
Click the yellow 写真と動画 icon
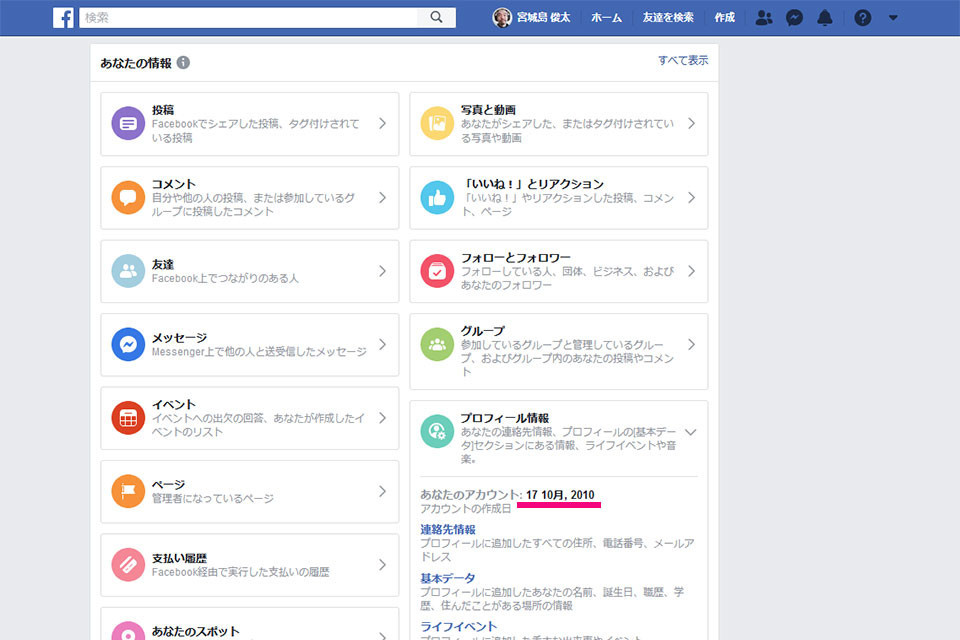coord(437,123)
